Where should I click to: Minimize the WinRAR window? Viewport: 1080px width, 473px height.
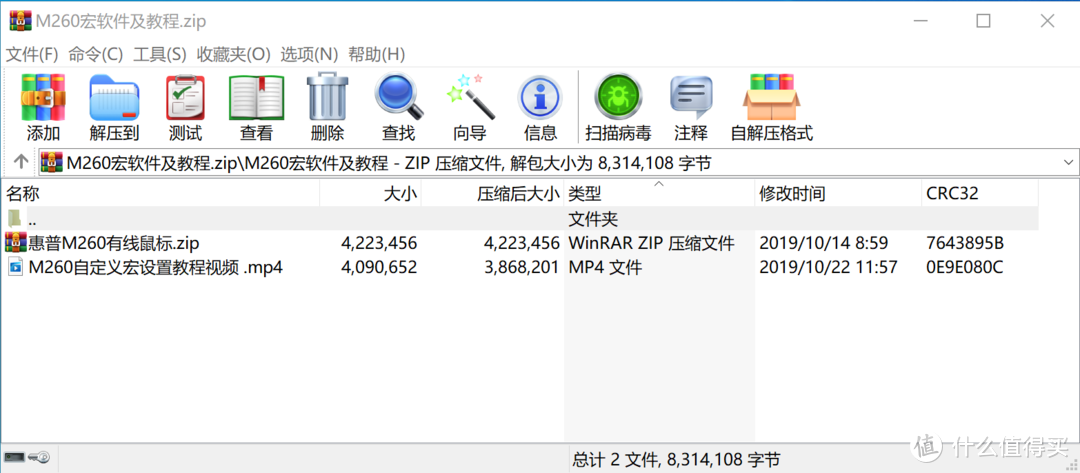click(x=919, y=21)
